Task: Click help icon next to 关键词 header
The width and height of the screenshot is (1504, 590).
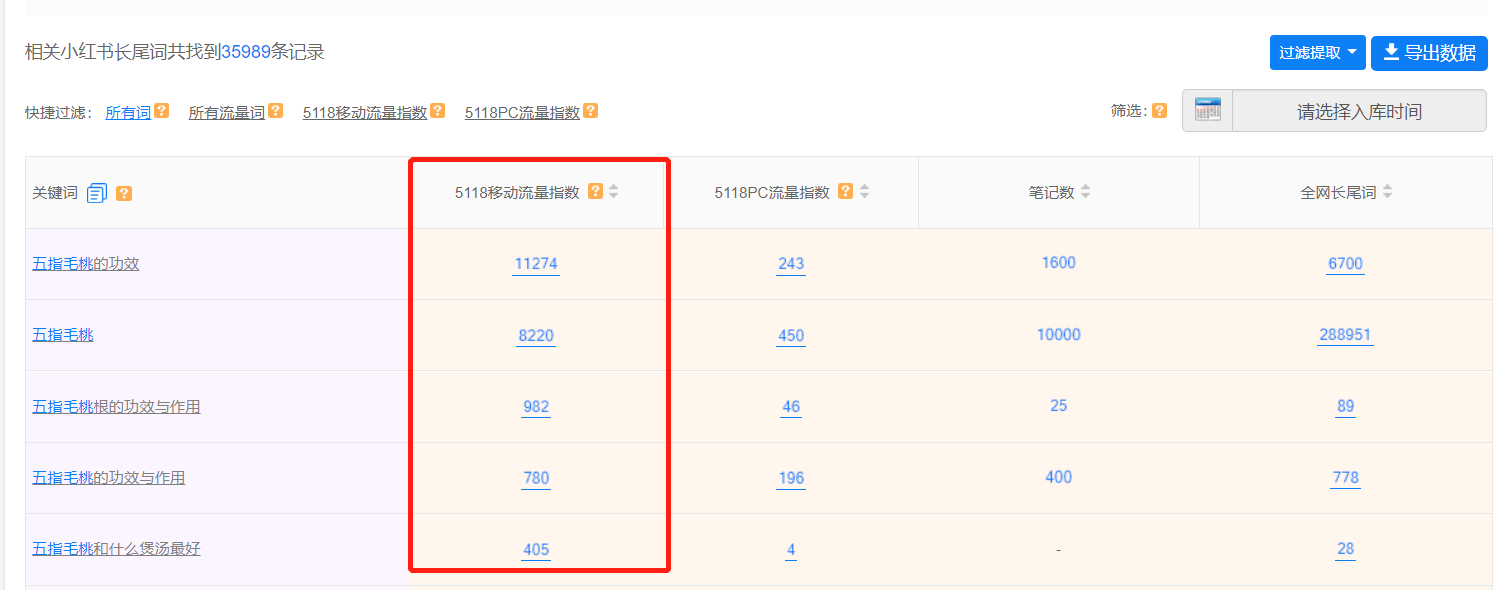Action: click(124, 193)
